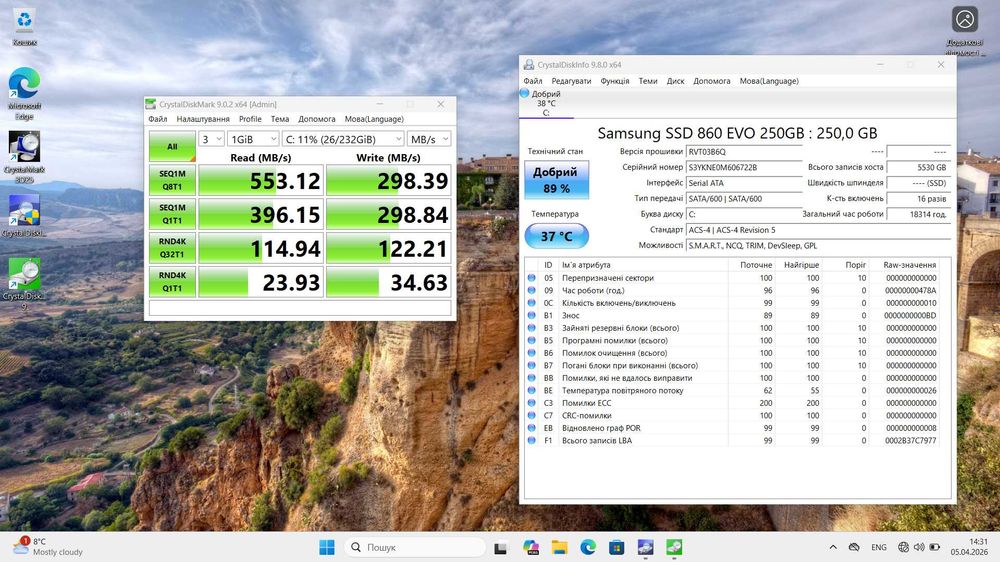Click the volume speaker tray icon
This screenshot has height=562, width=1000.
pos(919,547)
